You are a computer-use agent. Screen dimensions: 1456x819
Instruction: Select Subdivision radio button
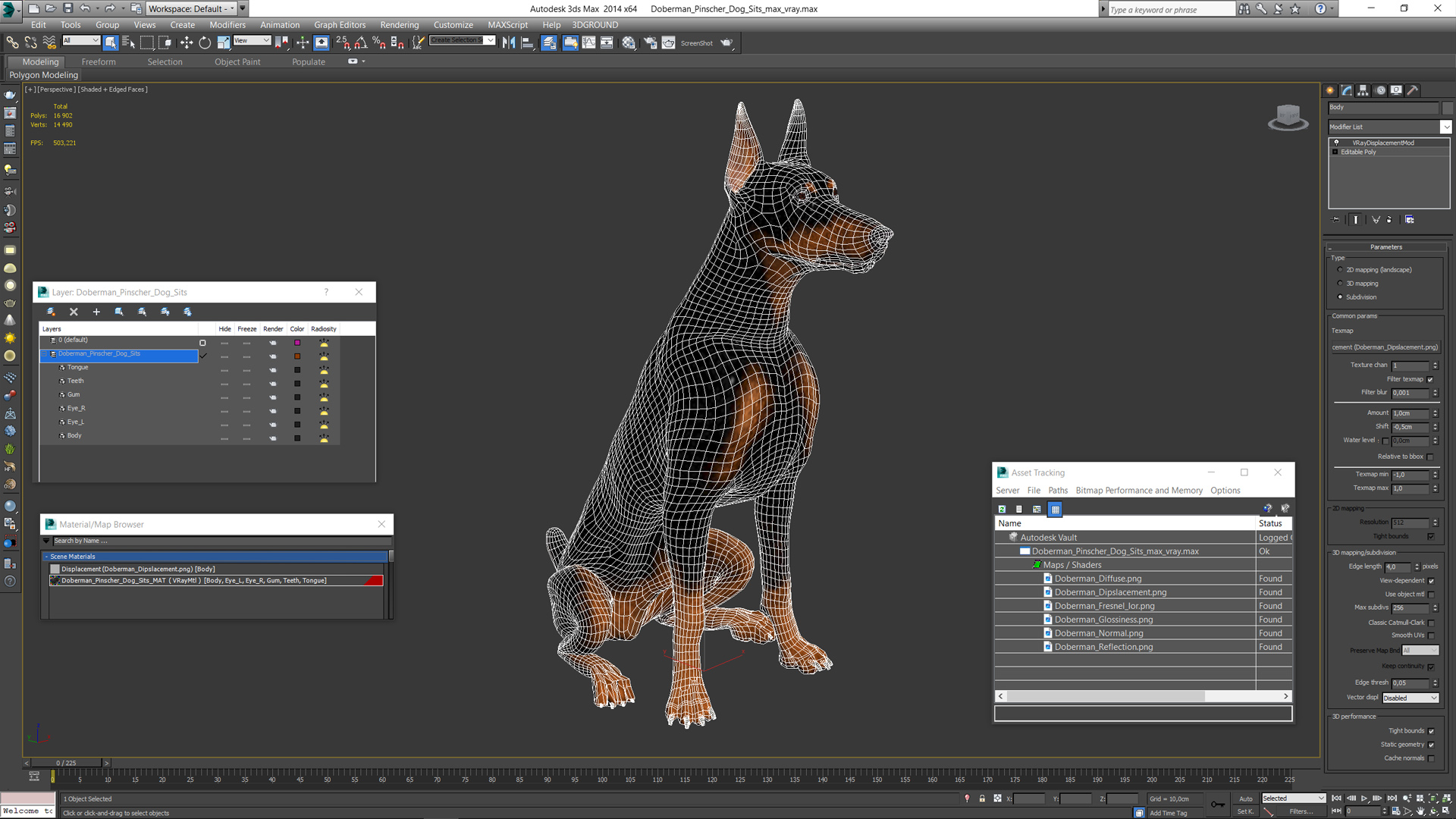point(1340,297)
